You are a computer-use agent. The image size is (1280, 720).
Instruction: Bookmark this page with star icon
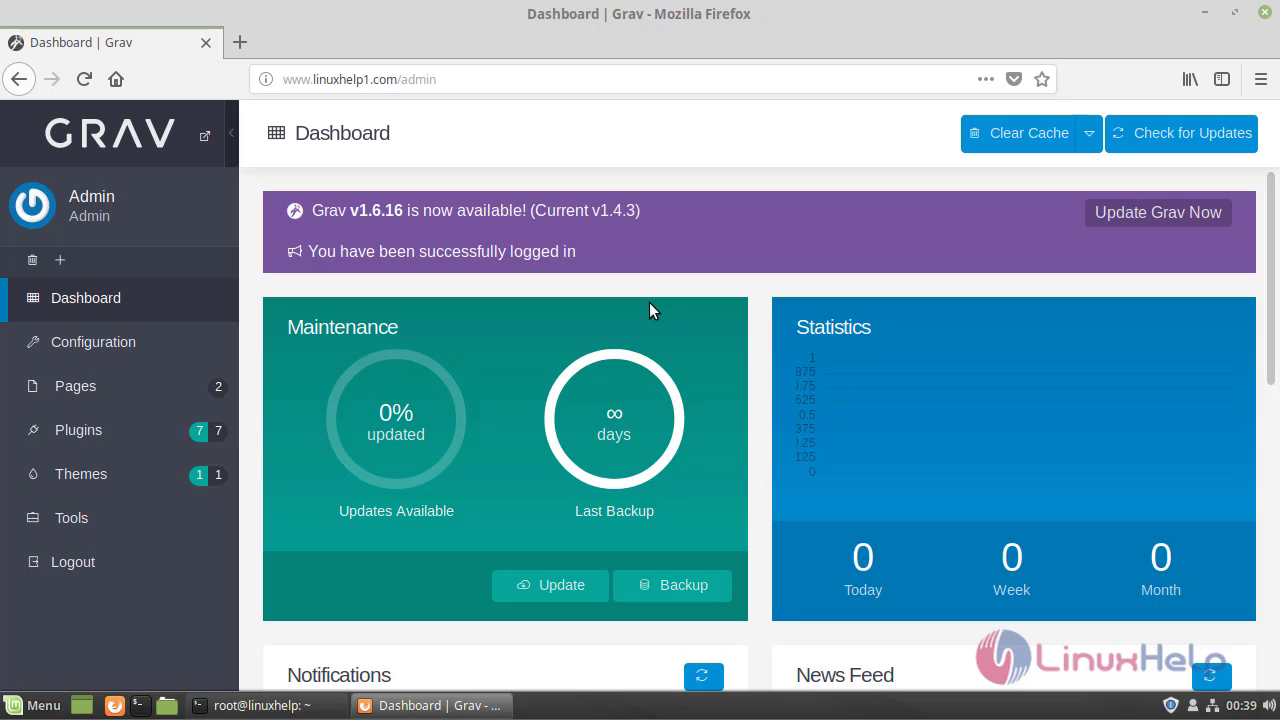tap(1042, 79)
